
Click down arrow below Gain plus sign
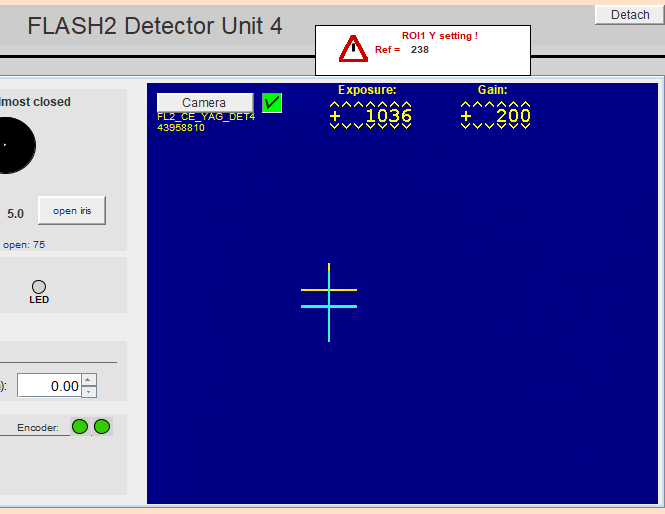tap(465, 126)
